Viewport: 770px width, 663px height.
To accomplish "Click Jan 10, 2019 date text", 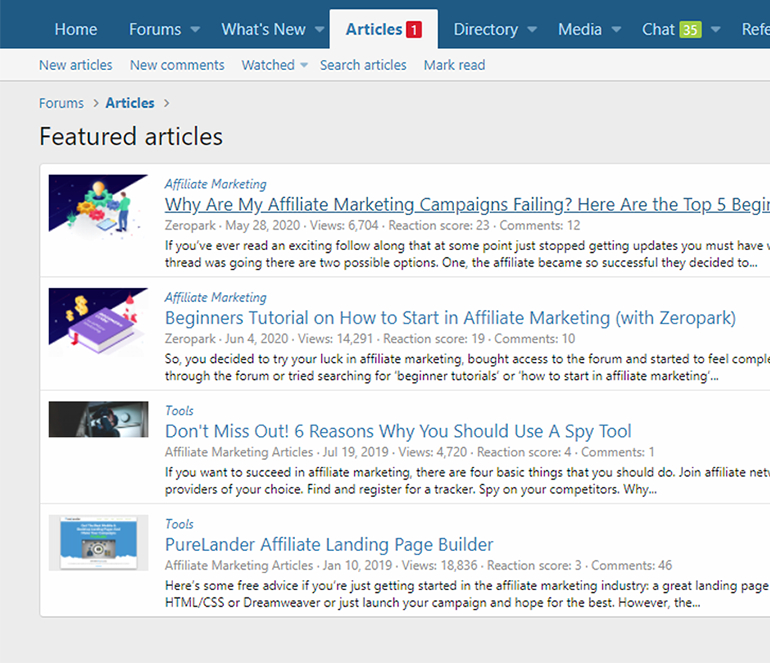I will click(x=357, y=566).
